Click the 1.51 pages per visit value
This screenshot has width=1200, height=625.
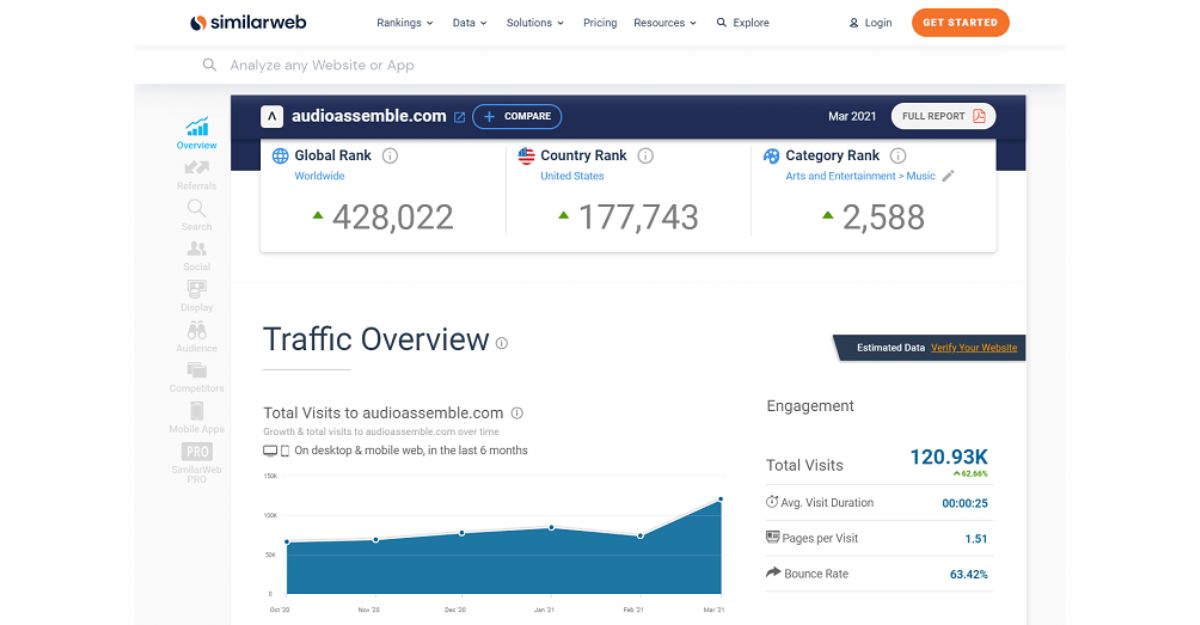pyautogui.click(x=977, y=539)
